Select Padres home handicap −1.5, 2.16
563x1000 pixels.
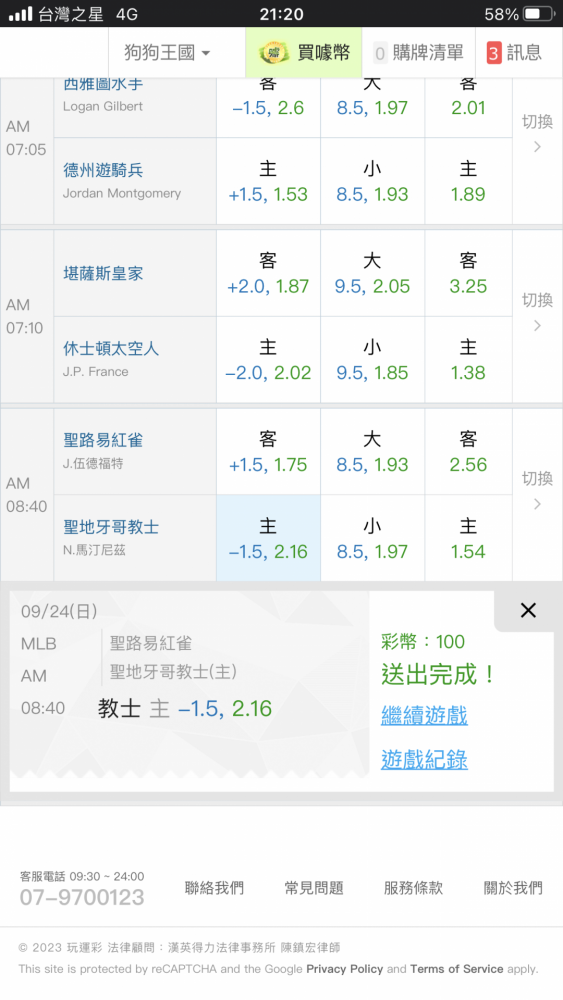(x=268, y=538)
